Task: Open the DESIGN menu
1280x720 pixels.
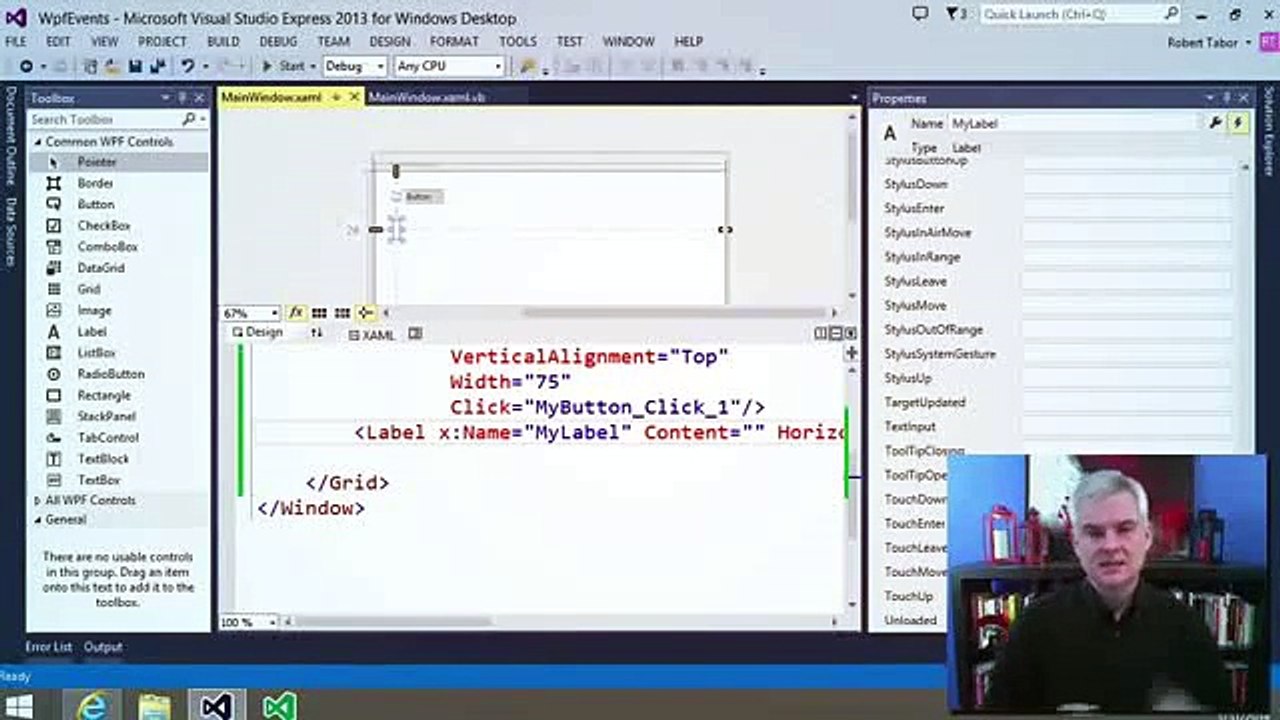Action: [390, 41]
